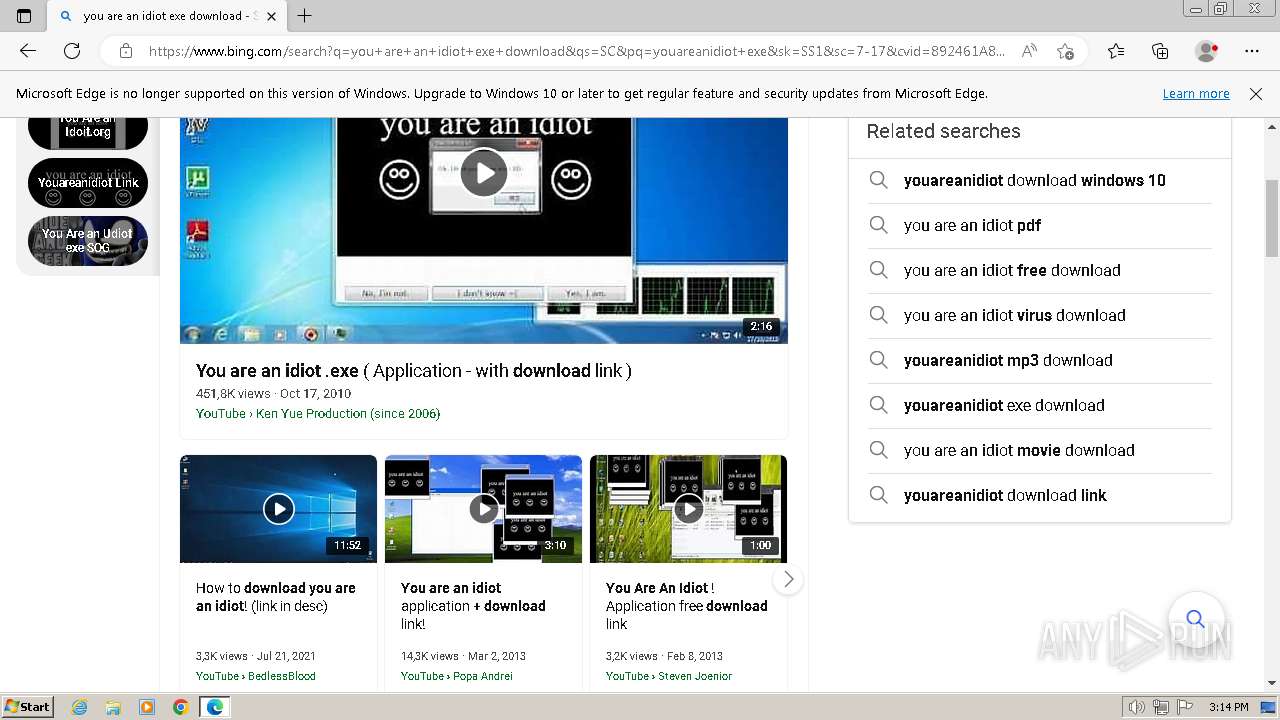Image resolution: width=1280 pixels, height=720 pixels.
Task: Click magnifier icon beside 'youareanidiot download link'
Action: 878,495
